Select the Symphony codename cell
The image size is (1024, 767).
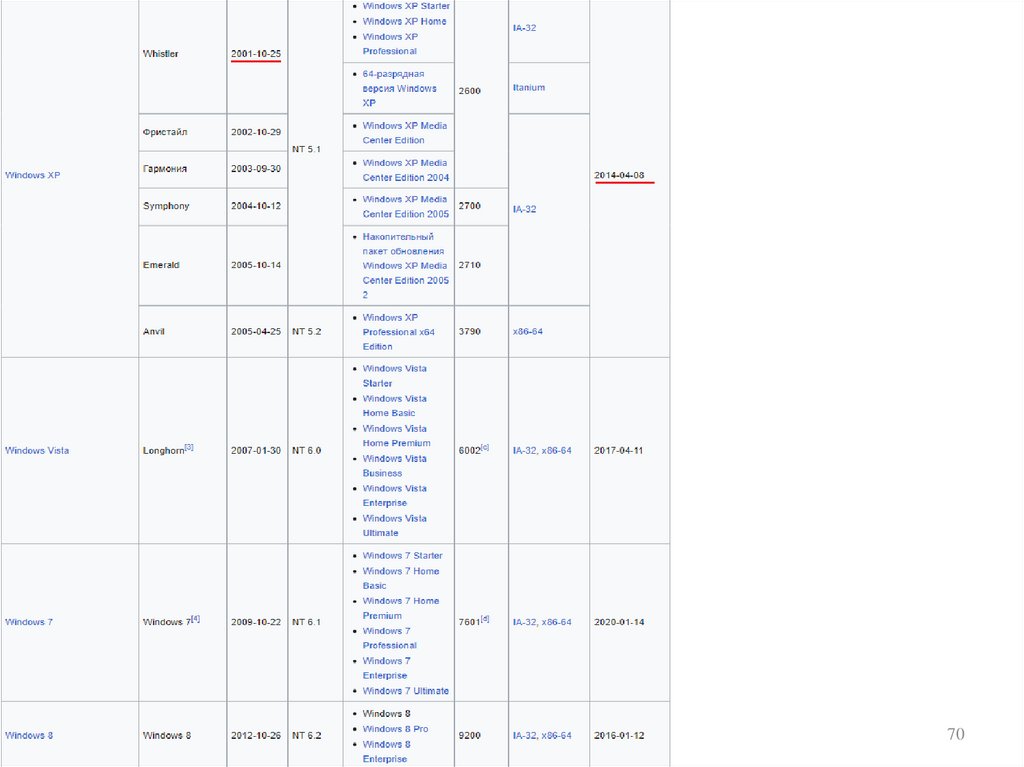182,206
